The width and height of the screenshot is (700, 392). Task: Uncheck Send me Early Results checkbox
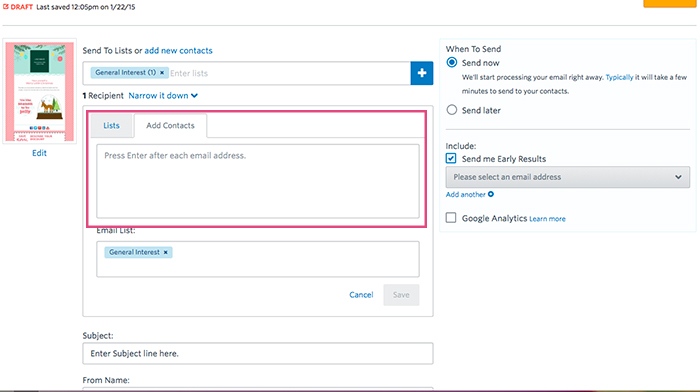451,158
